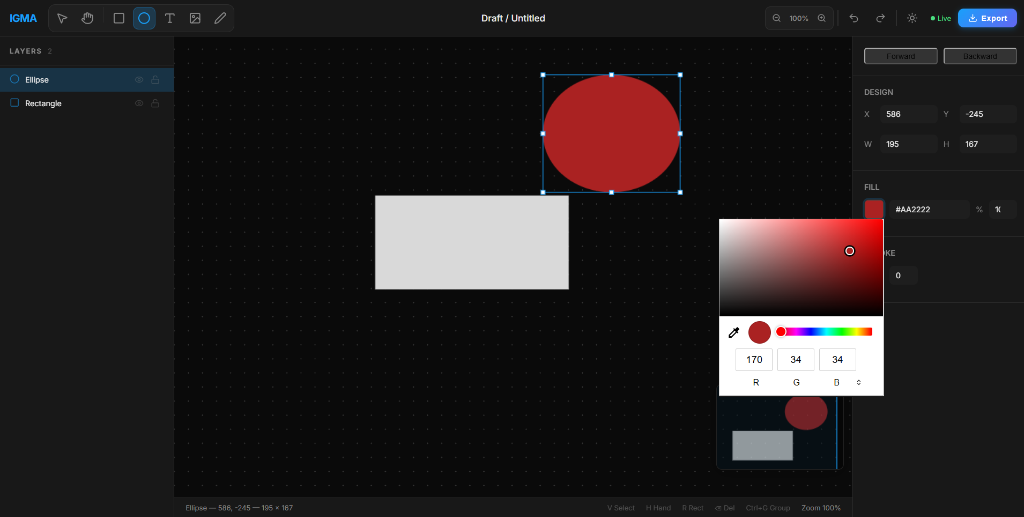1024x517 pixels.
Task: Edit the X position field
Action: pos(908,114)
